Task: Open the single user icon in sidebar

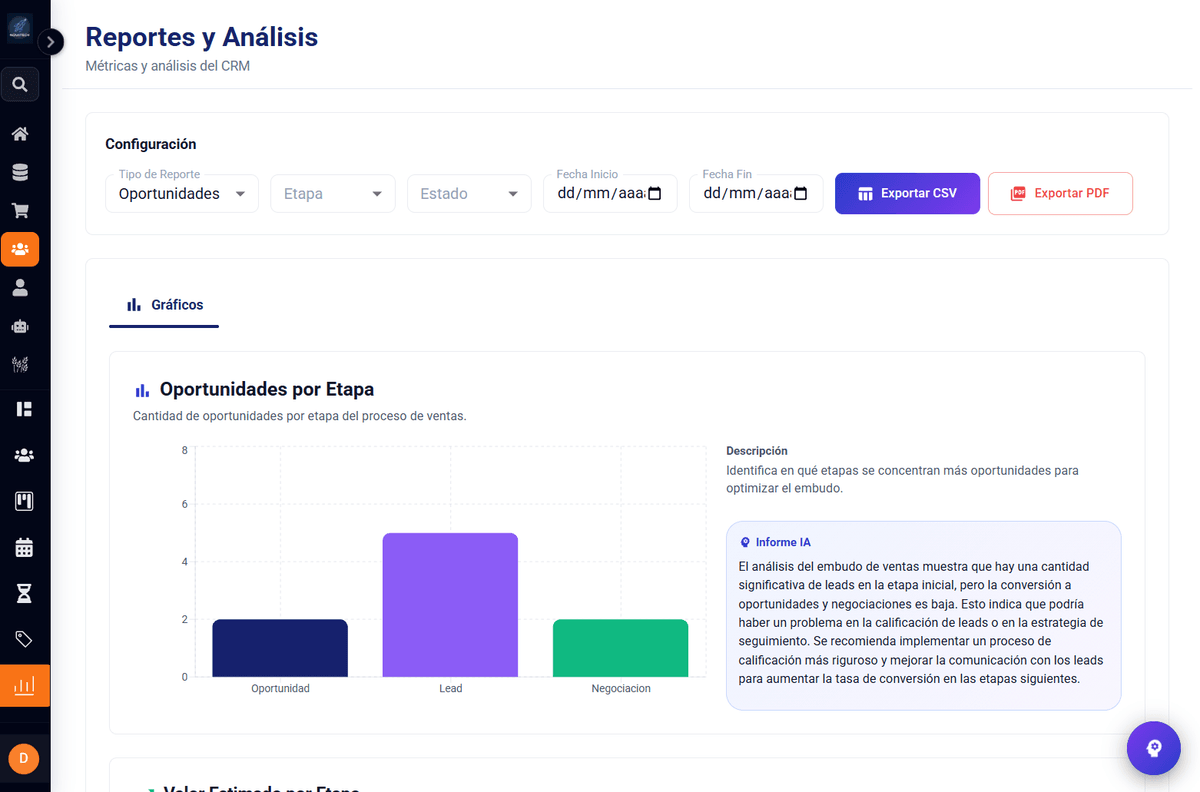Action: 20,288
